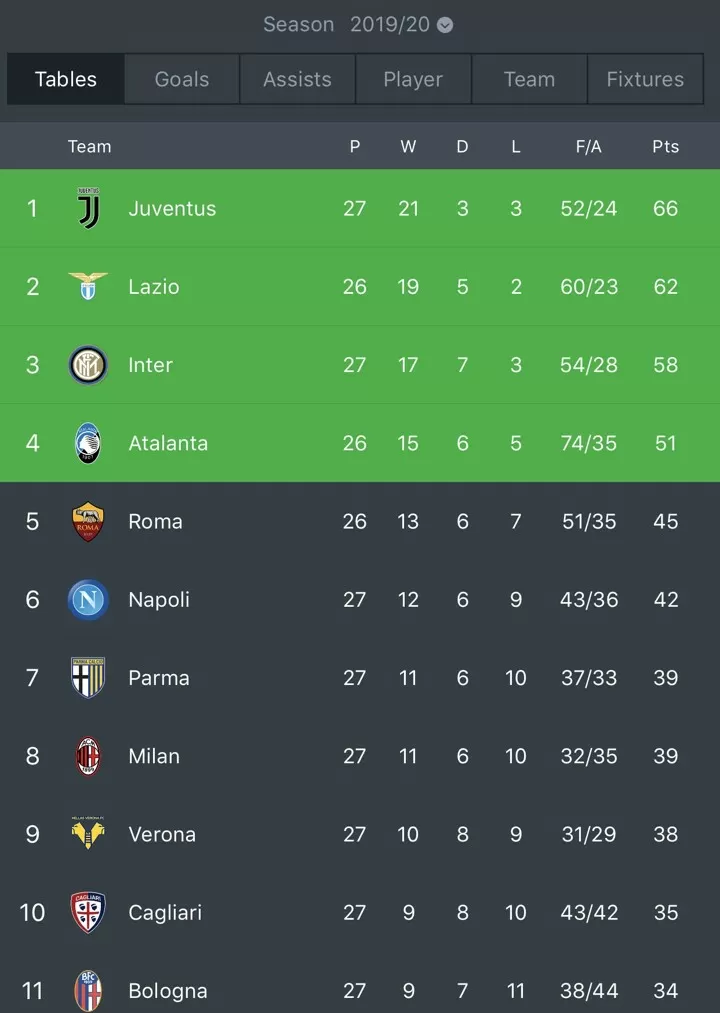Click the Lazio eagle crest
Screen dimensions: 720x1013
coord(88,286)
